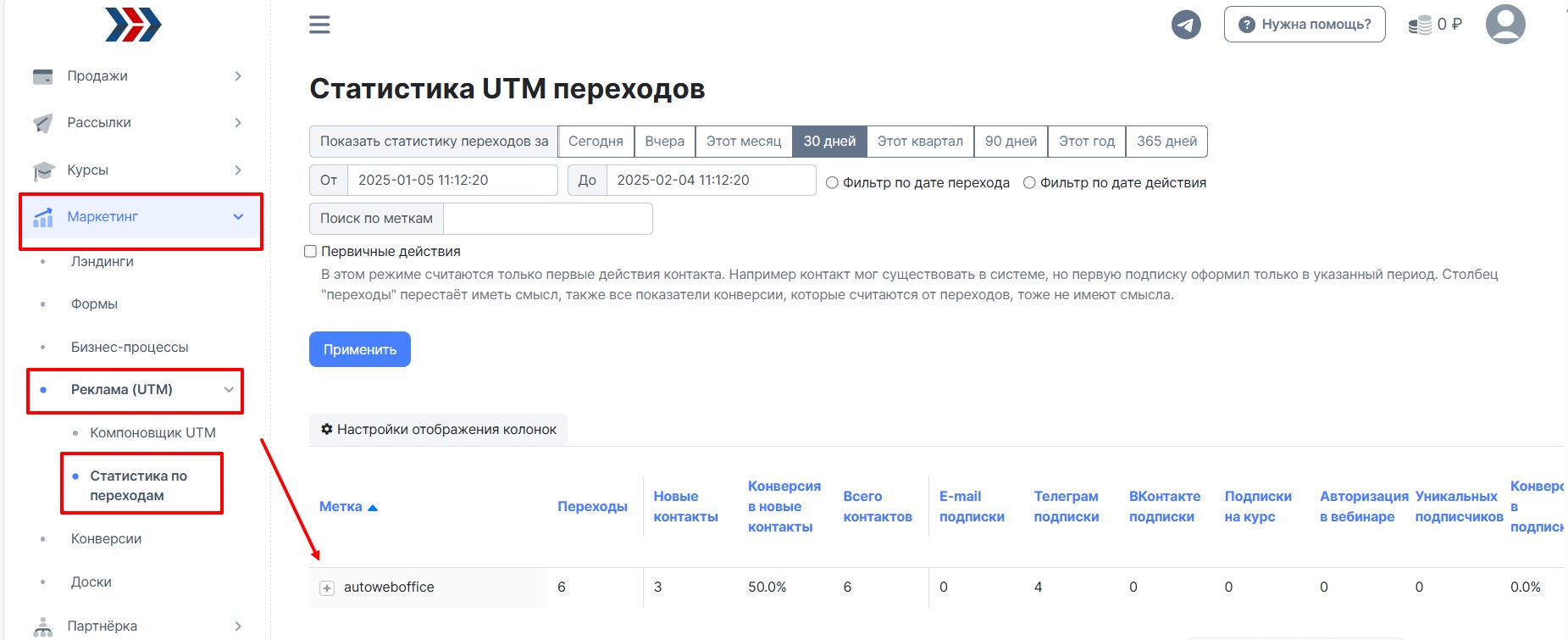Screen dimensions: 1568x640
Task: Click the coins balance icon
Action: pos(1420,25)
